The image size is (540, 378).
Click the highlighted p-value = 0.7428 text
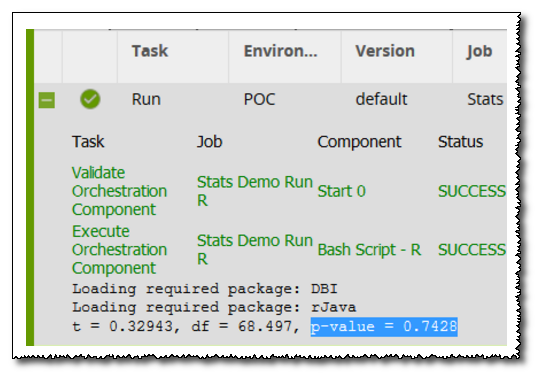coord(384,327)
